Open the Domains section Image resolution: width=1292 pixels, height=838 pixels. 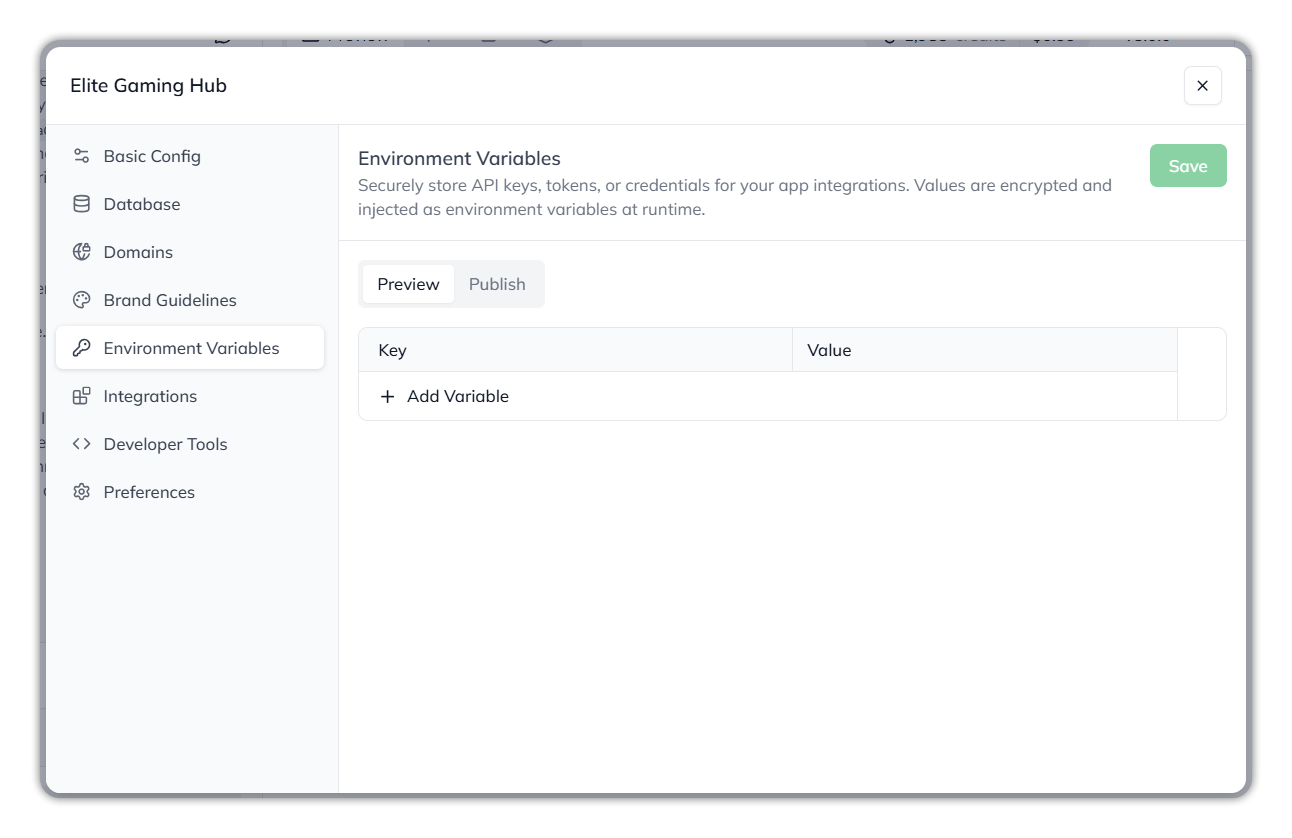pyautogui.click(x=190, y=252)
